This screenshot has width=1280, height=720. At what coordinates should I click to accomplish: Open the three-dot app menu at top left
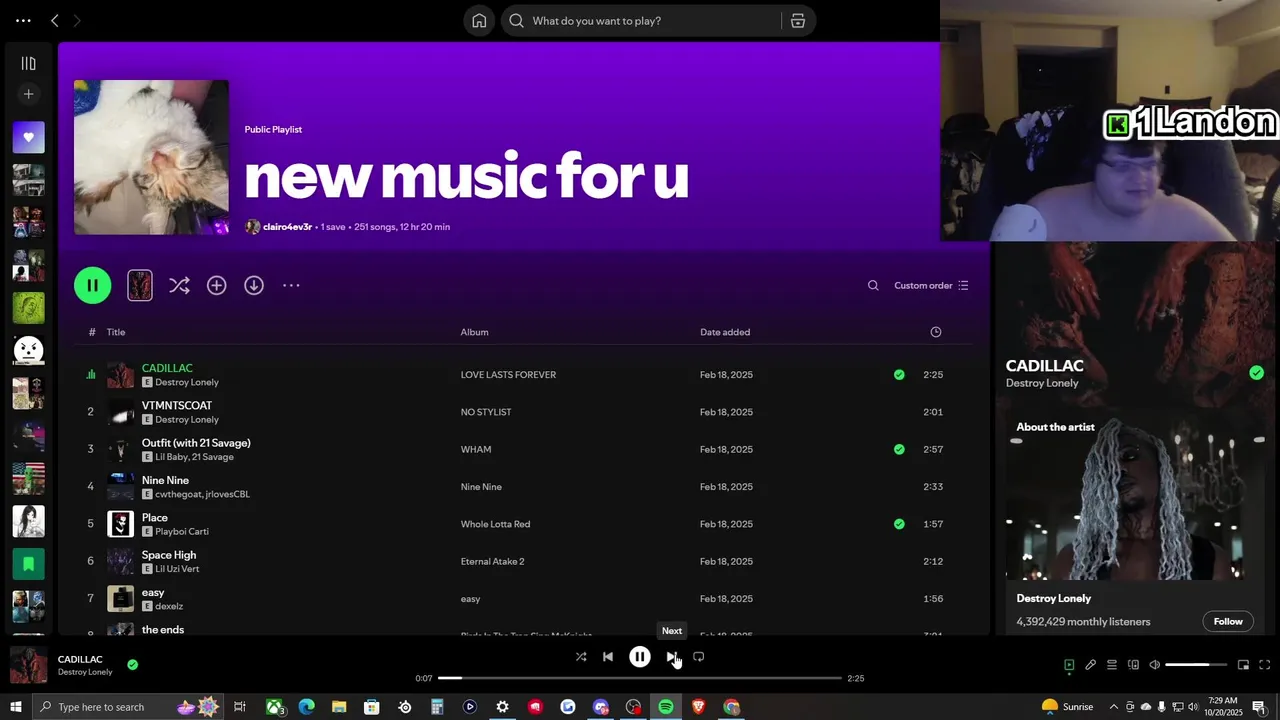point(23,20)
